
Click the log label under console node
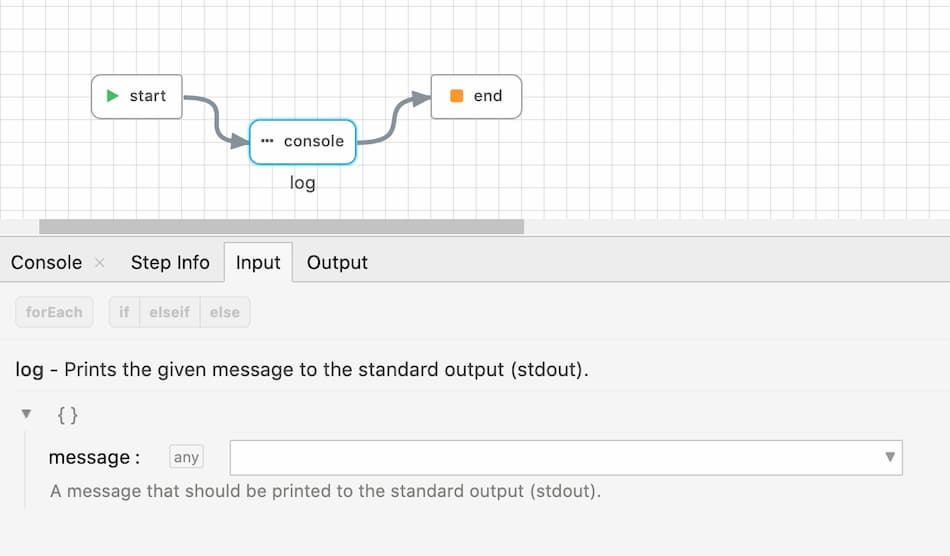point(302,182)
